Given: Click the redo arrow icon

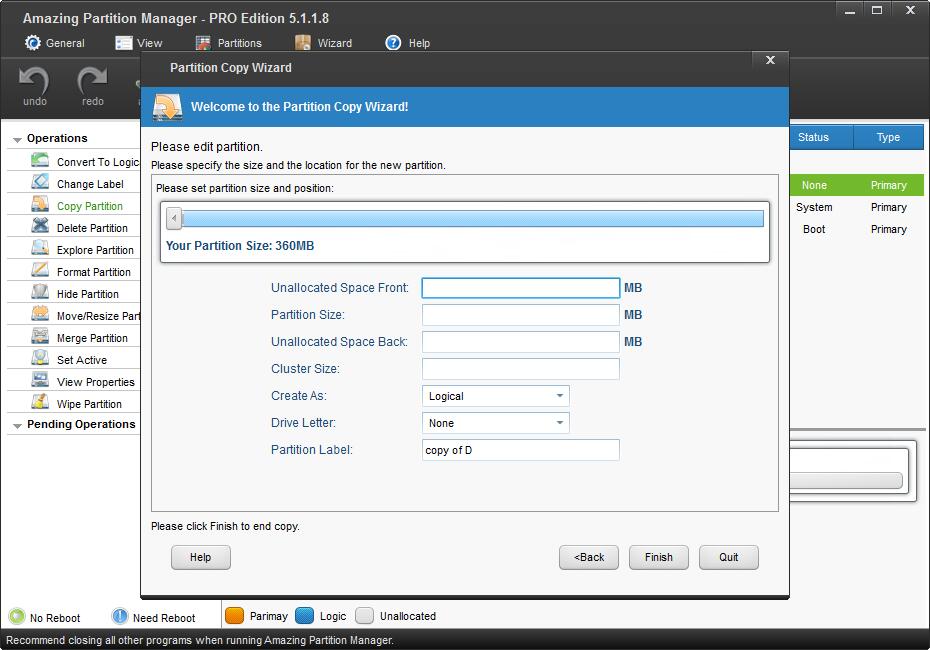Looking at the screenshot, I should coord(92,79).
